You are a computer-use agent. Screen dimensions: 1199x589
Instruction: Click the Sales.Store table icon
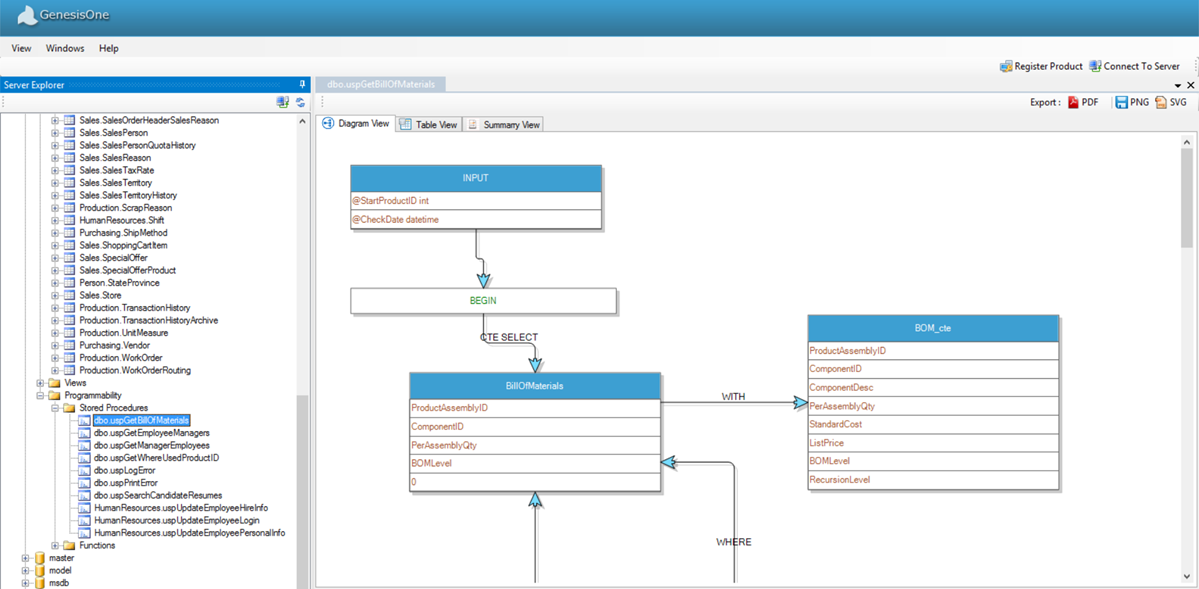click(69, 295)
